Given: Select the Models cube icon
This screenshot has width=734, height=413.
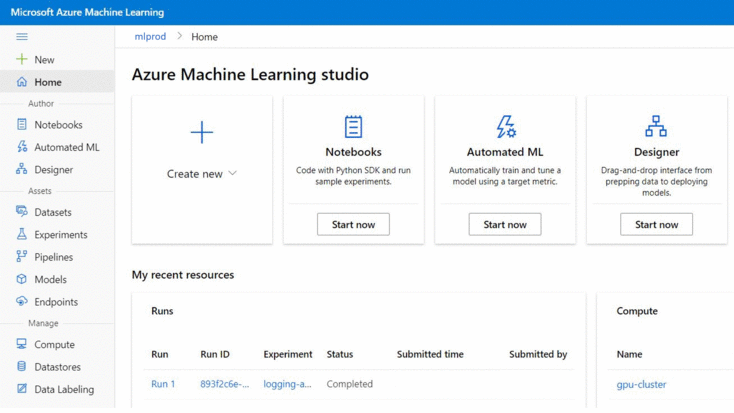Looking at the screenshot, I should coord(22,280).
